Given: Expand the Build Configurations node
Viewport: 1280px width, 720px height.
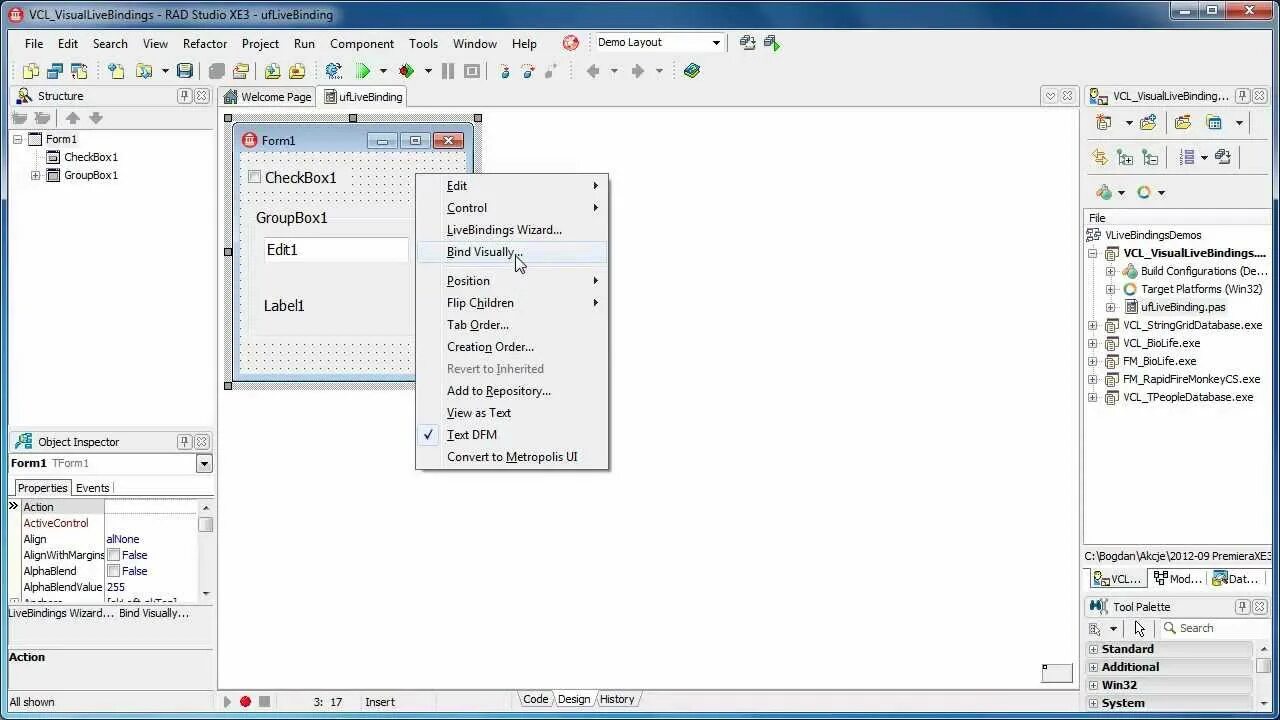Looking at the screenshot, I should [1110, 271].
